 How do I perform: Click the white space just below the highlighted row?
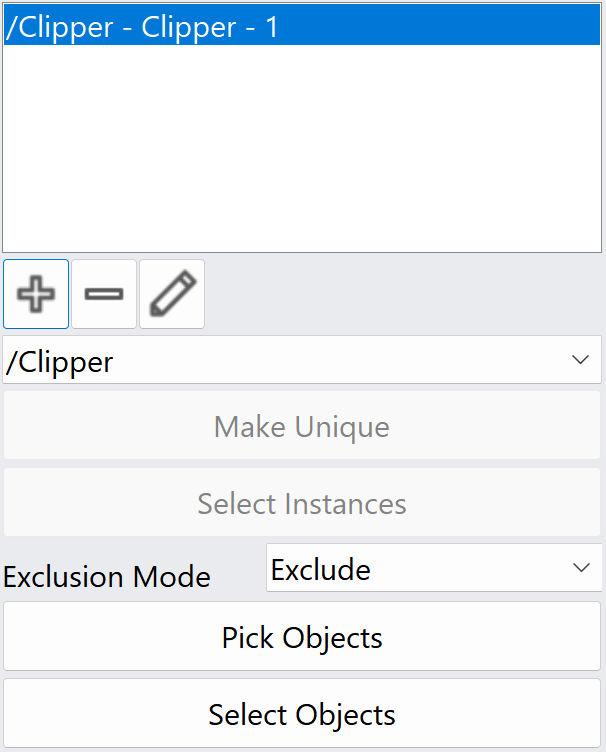(x=302, y=60)
